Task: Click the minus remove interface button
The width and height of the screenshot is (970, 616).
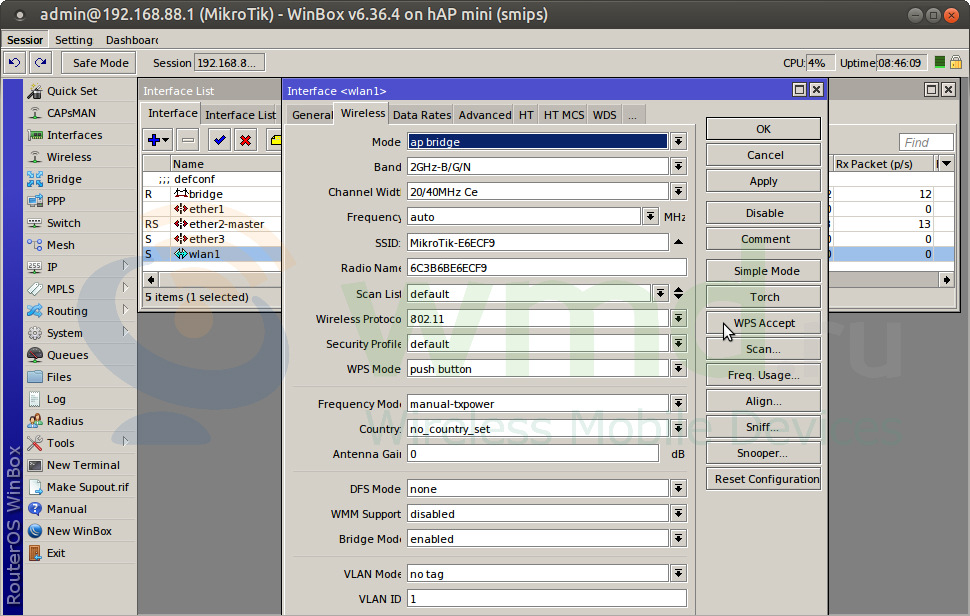Action: (x=188, y=140)
